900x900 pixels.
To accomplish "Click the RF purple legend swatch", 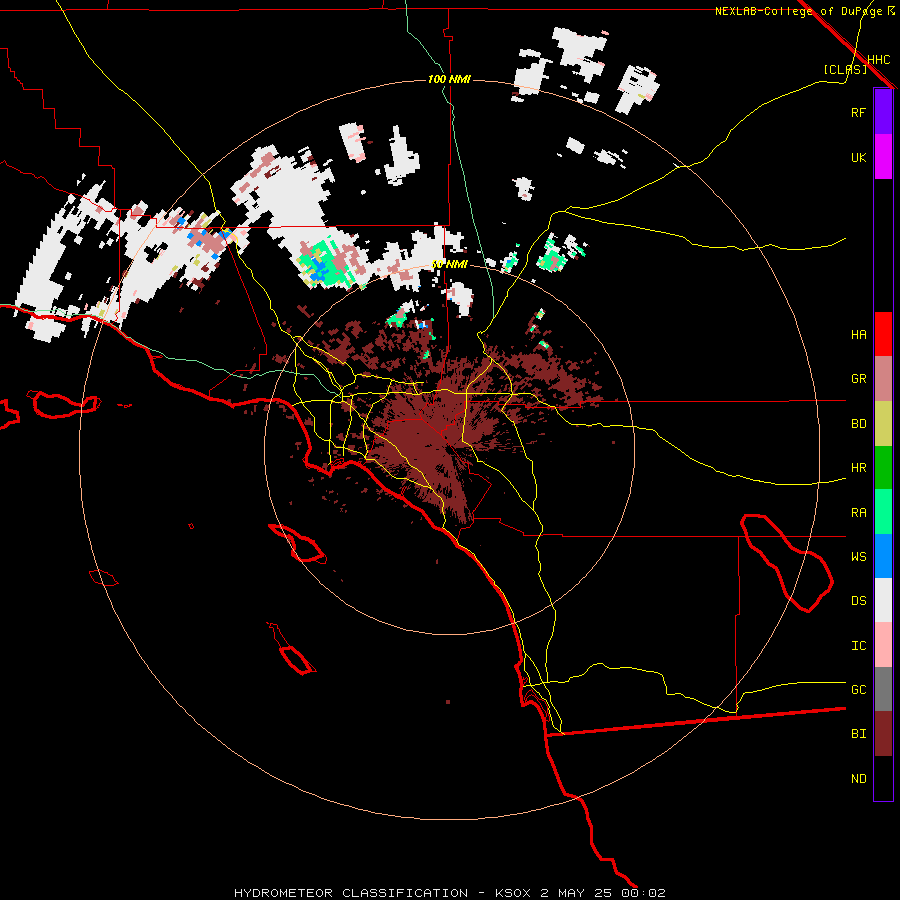I will (883, 112).
